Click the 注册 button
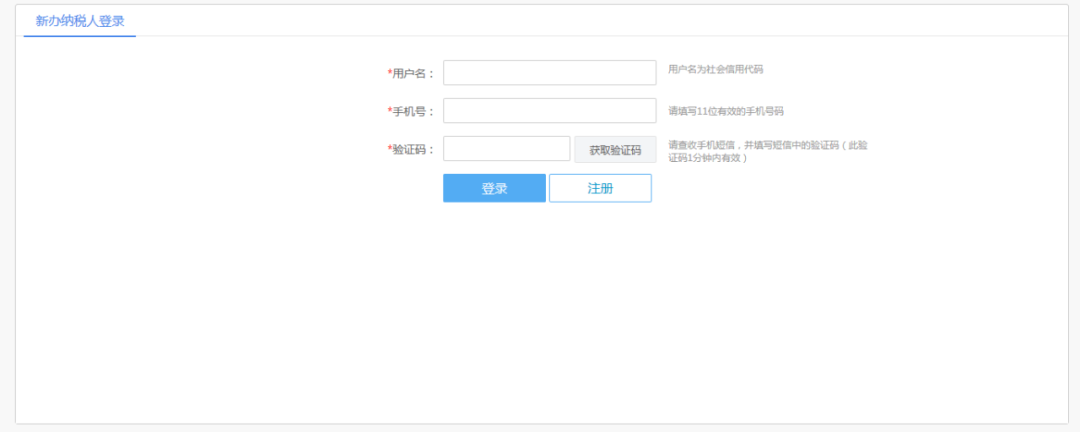The width and height of the screenshot is (1080, 432). [600, 188]
